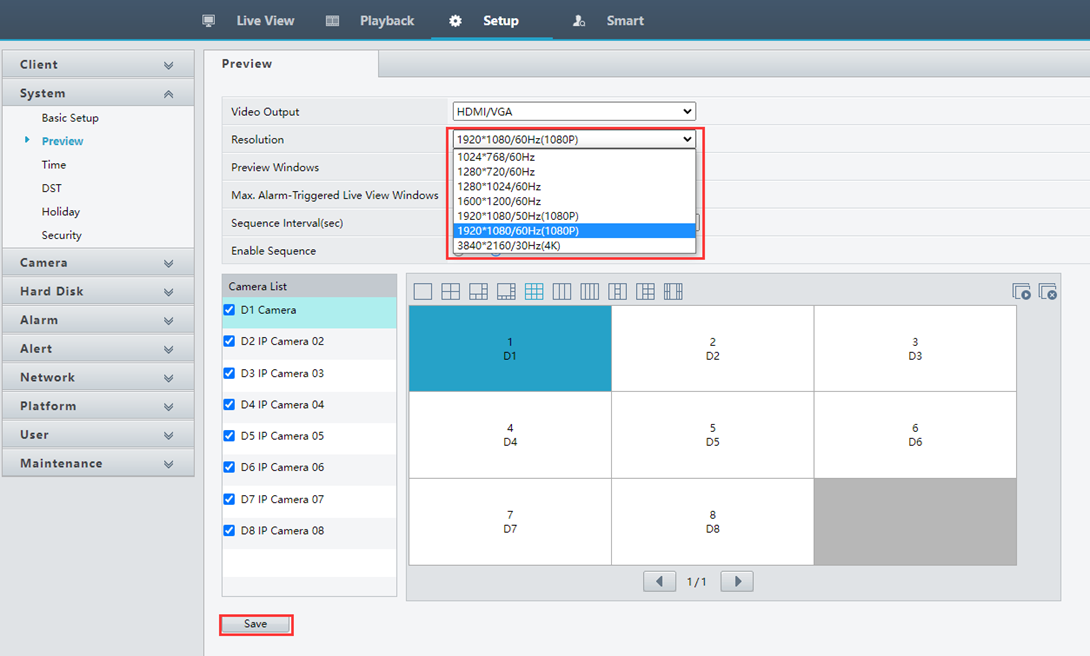This screenshot has width=1090, height=656.
Task: Click the start all preview windows icon
Action: point(1021,291)
